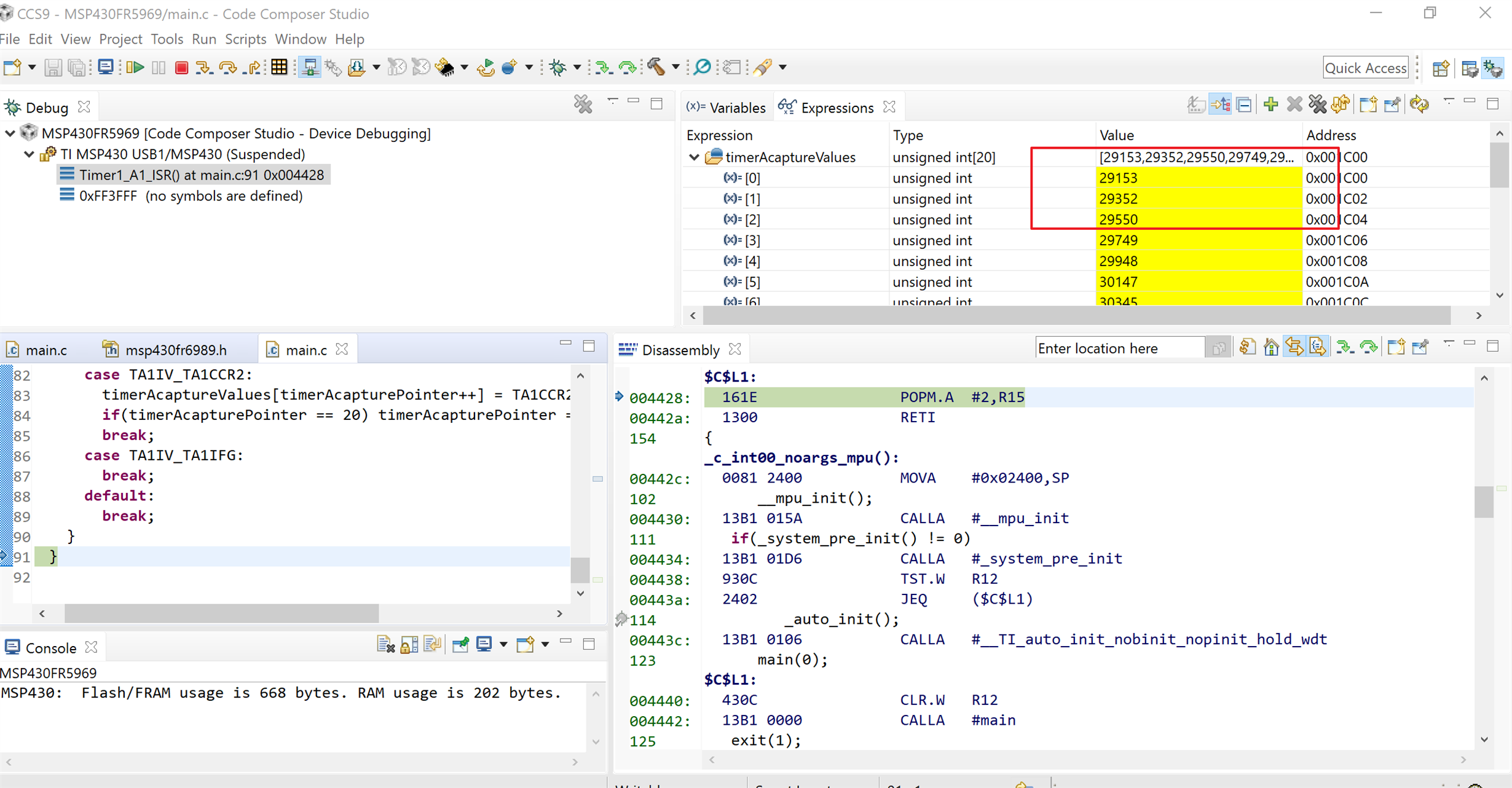1512x788 pixels.
Task: Switch to msp430fr6989.h editor tab
Action: click(165, 350)
